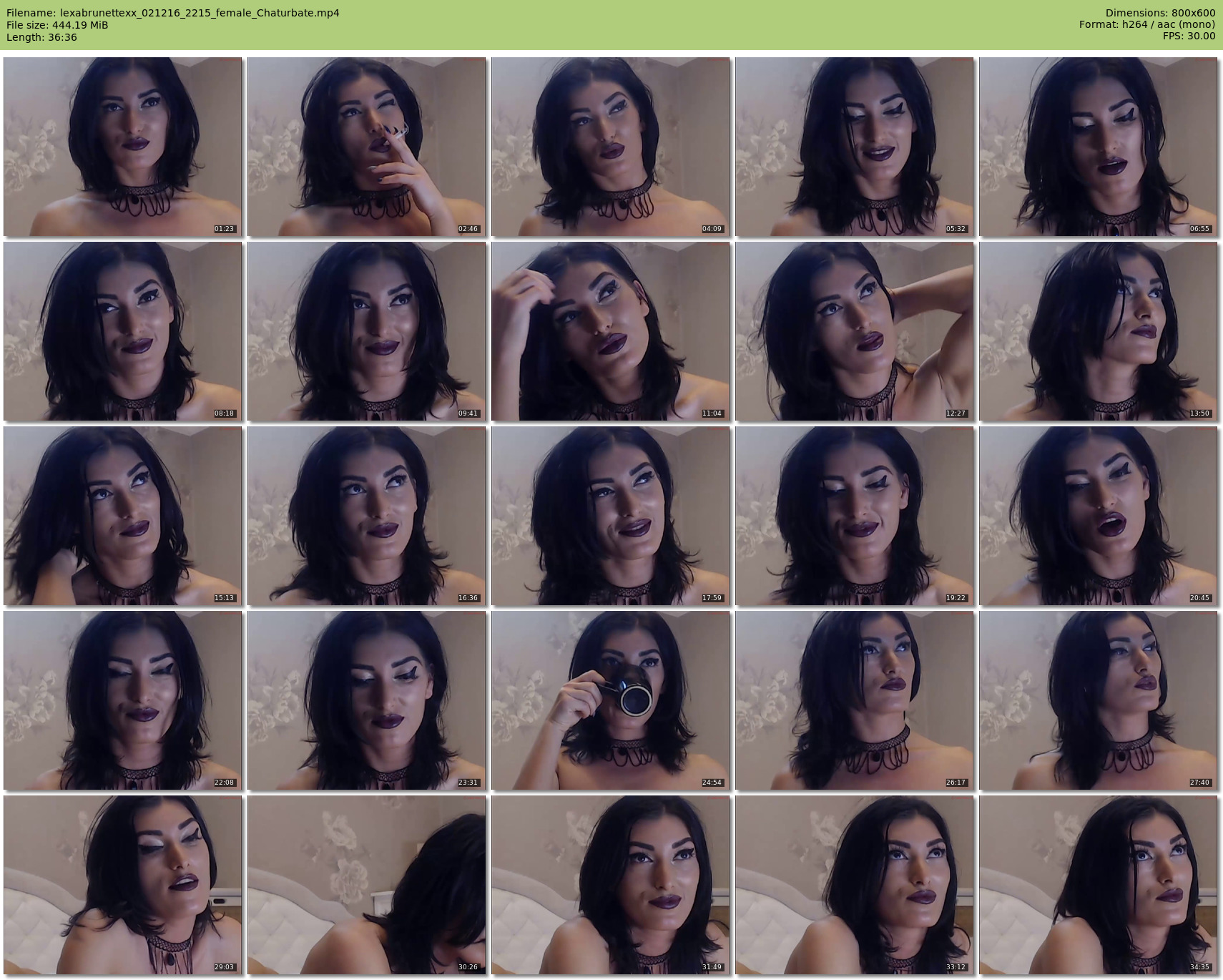Open the frame stamped 05:32
Screen dimensions: 1223x980
pyautogui.click(x=855, y=147)
